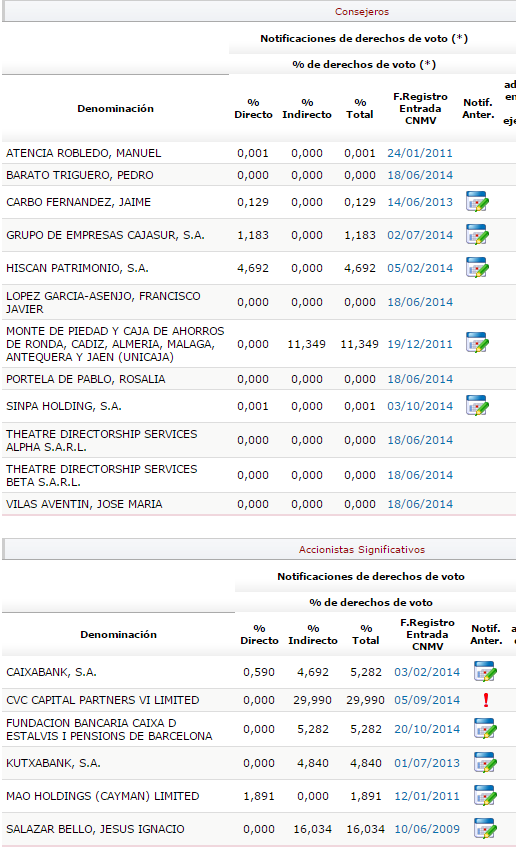516x849 pixels.
Task: Open previous notification icon for HISCAN PATRIMONIO, S.A.
Action: [477, 267]
